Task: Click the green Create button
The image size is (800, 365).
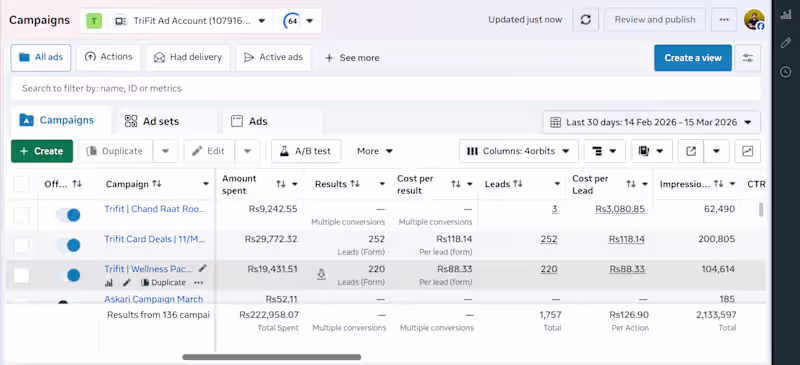Action: point(42,151)
